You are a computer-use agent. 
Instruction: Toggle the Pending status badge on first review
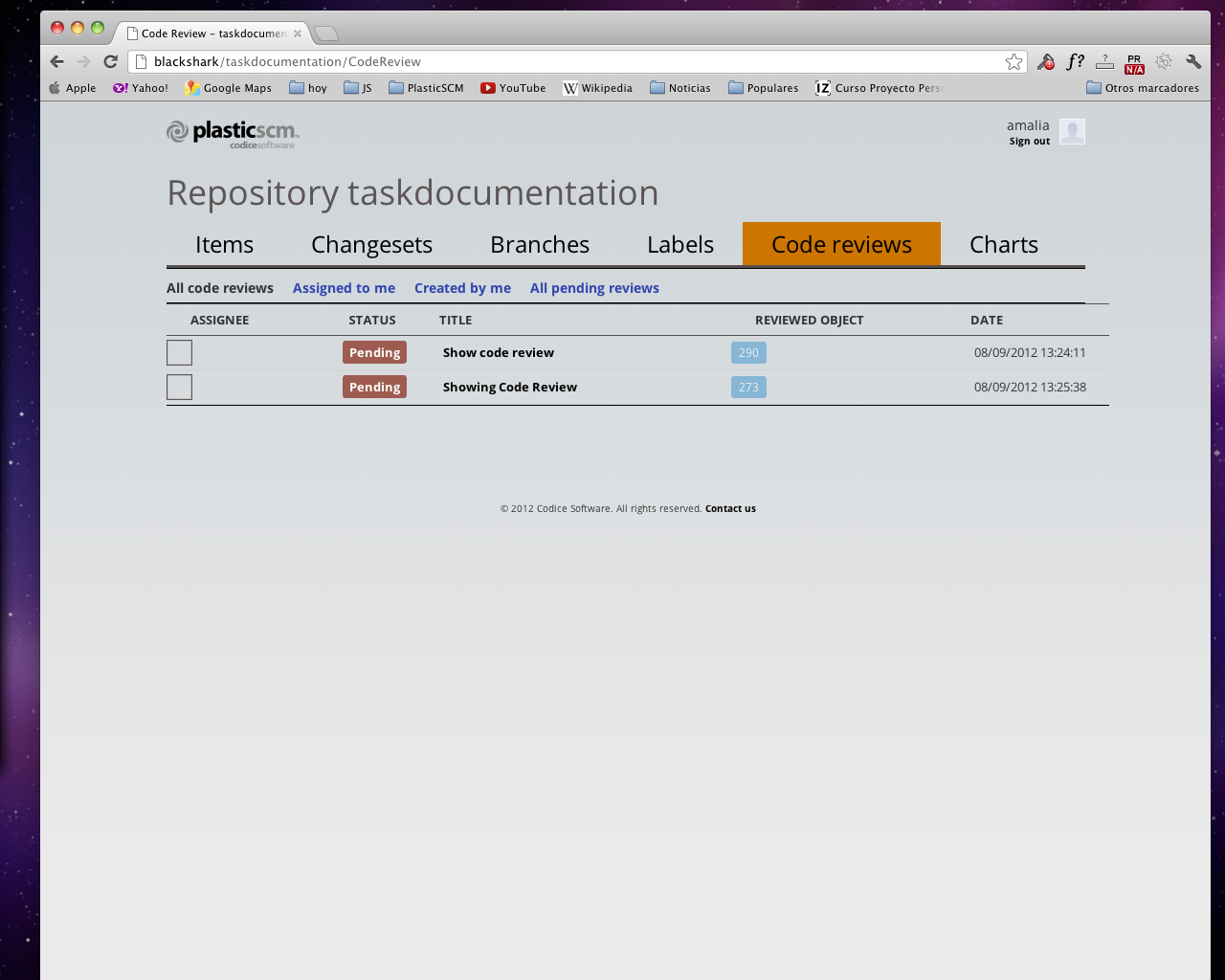tap(374, 352)
